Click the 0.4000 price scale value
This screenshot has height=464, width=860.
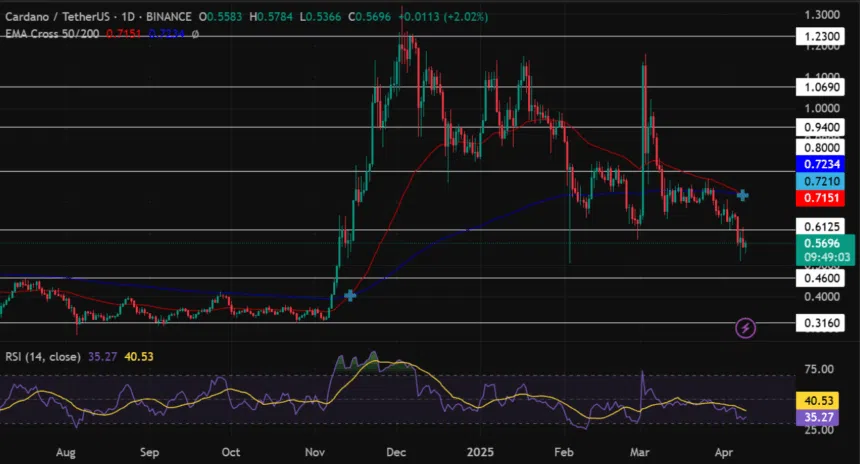point(822,297)
